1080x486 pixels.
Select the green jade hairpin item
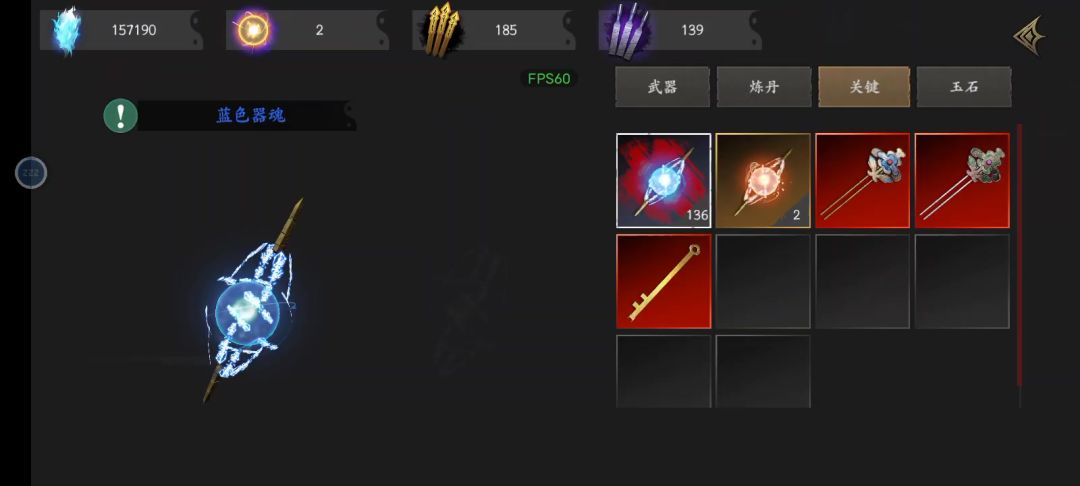(962, 180)
